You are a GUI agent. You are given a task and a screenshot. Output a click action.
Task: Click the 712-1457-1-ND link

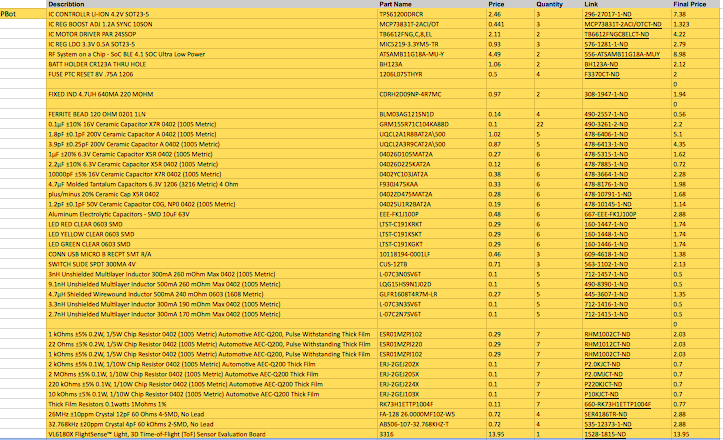click(x=606, y=274)
